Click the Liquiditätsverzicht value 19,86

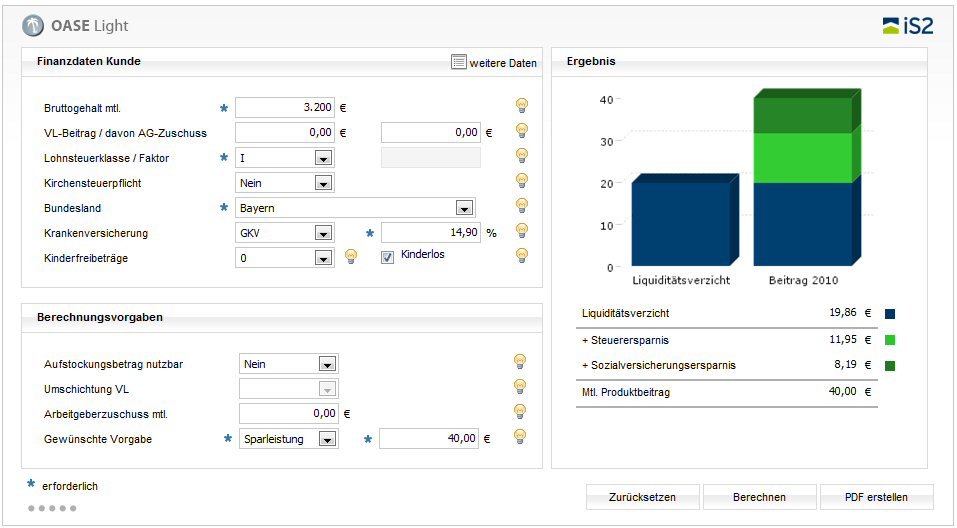pos(843,313)
